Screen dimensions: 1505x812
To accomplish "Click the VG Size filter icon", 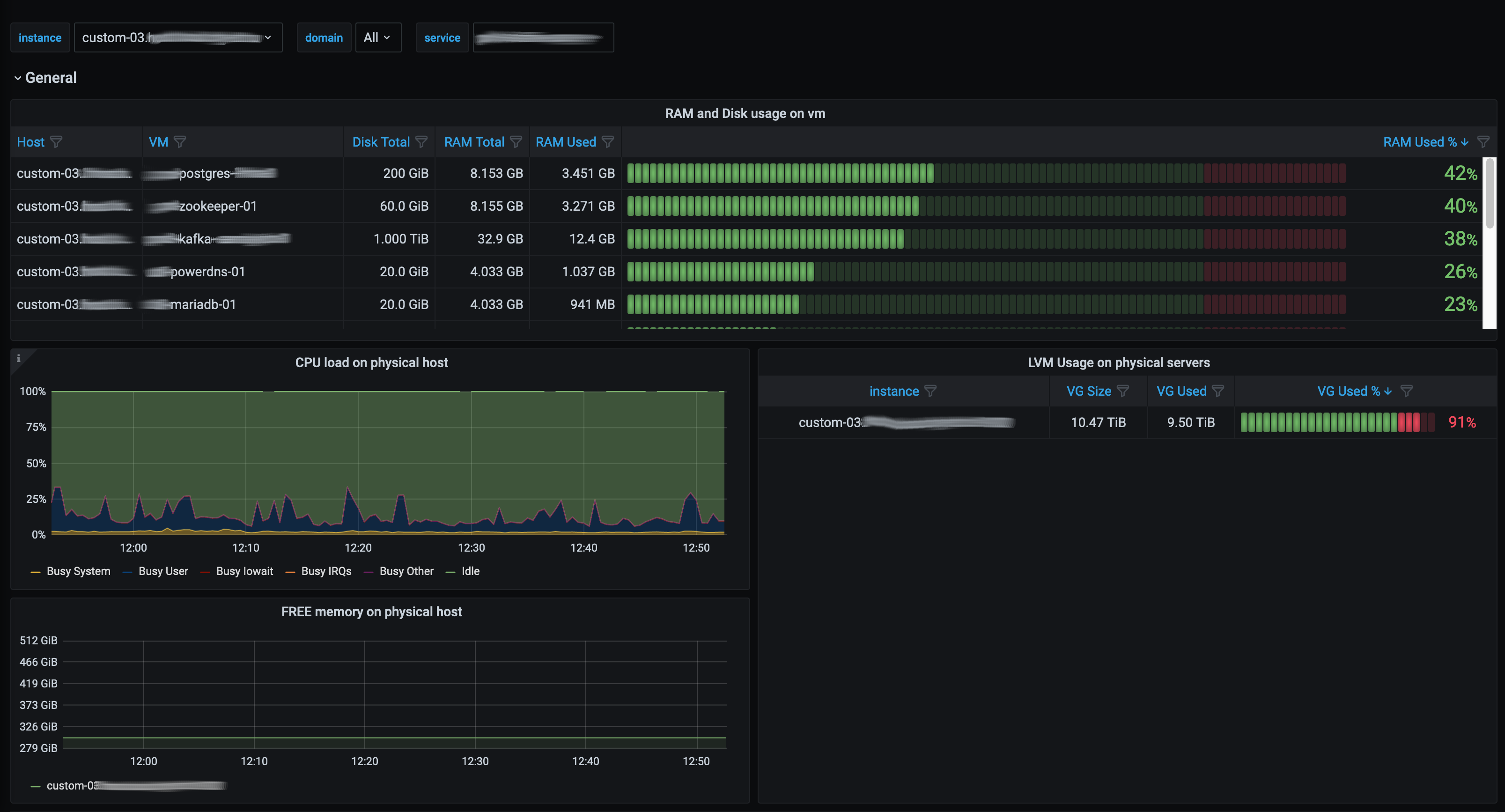I will [1123, 391].
